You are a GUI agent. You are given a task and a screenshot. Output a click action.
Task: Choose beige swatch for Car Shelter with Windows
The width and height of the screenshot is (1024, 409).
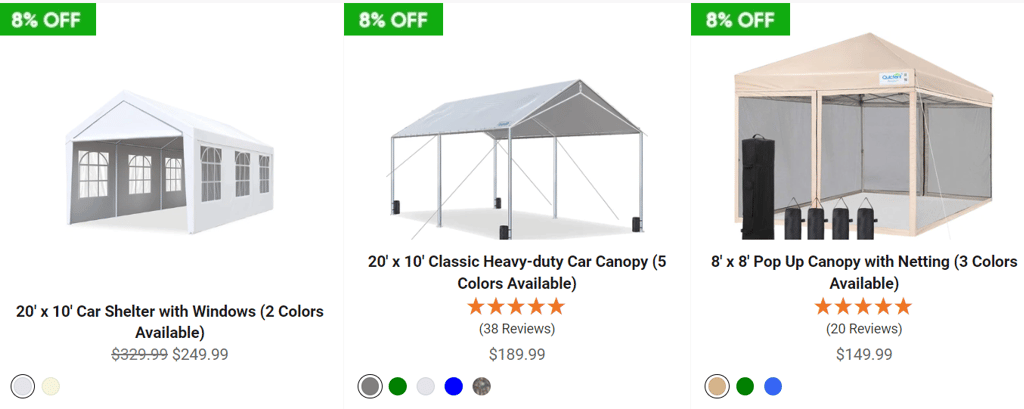click(51, 386)
